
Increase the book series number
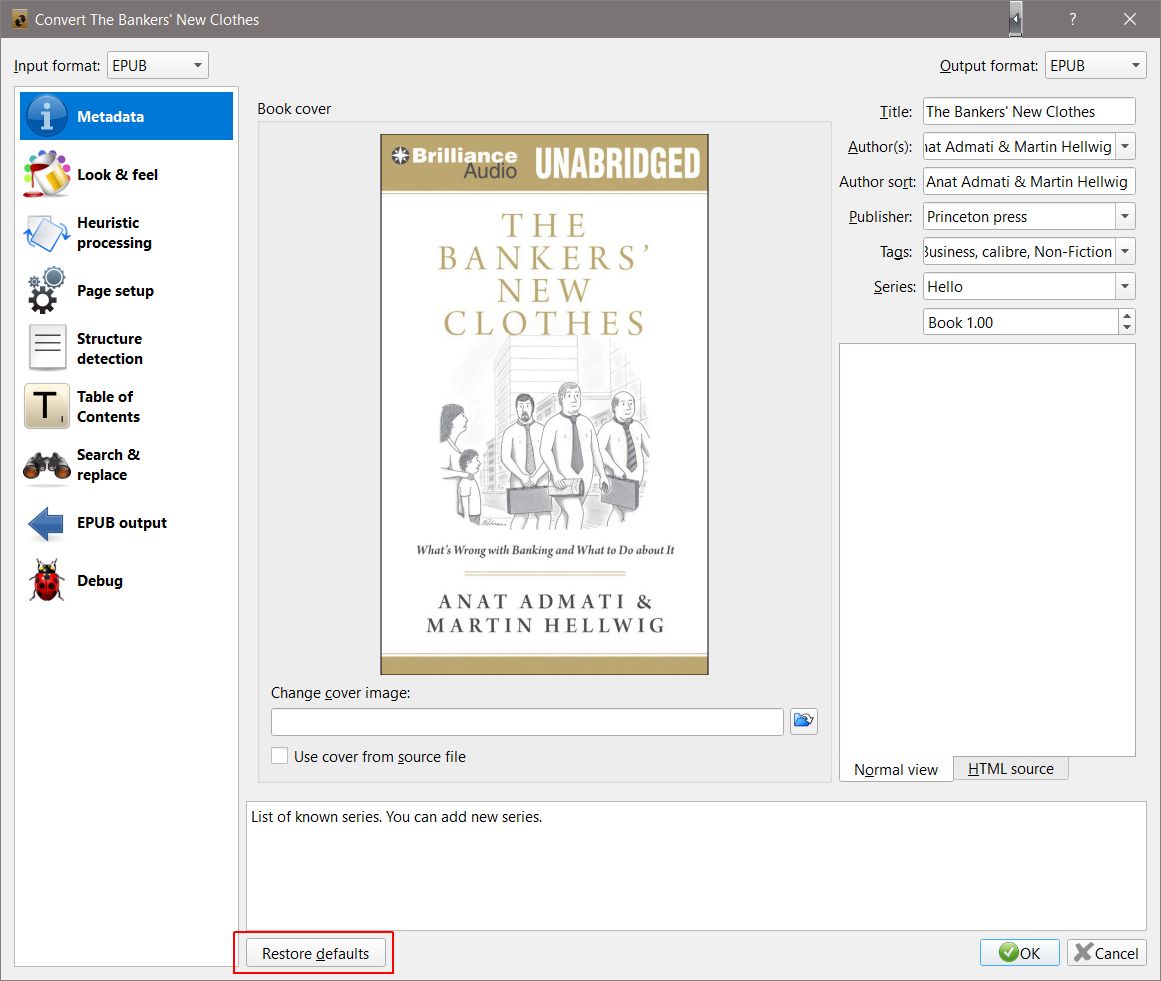tap(1126, 316)
